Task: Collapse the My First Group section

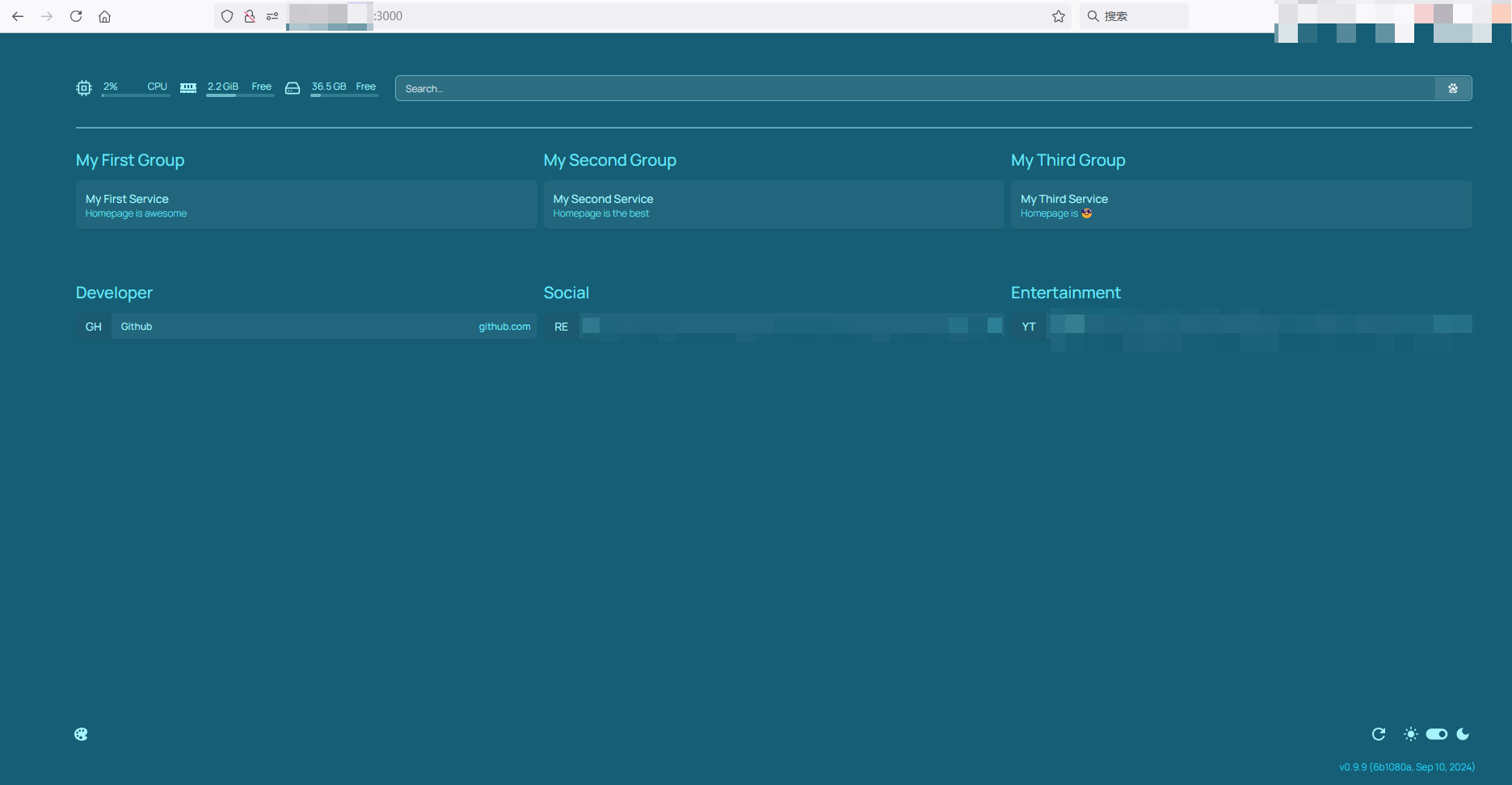Action: tap(130, 160)
